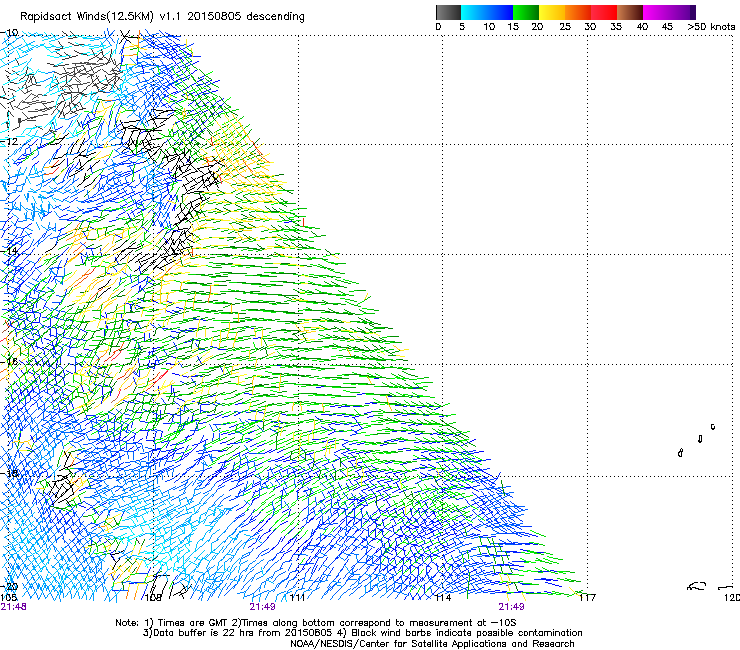Screen dimensions: 740x650
Task: Click the legend label '40'
Action: tap(642, 27)
